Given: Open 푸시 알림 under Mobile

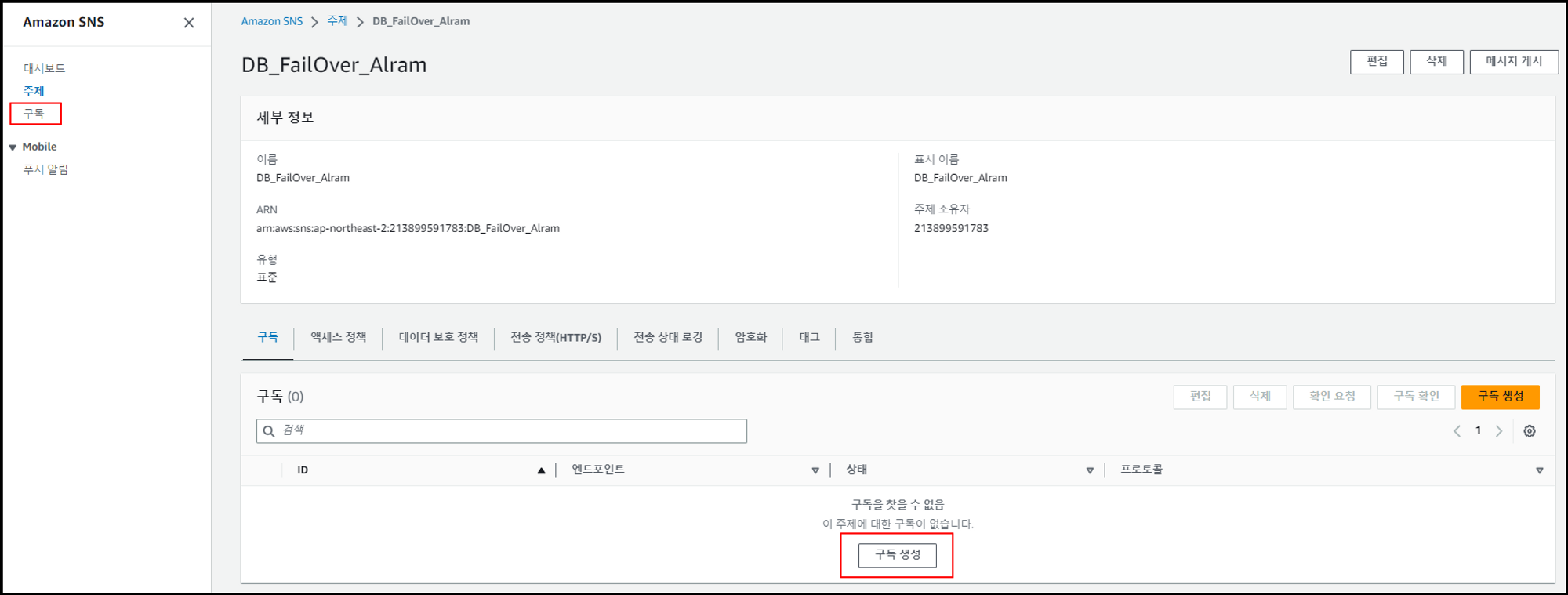Looking at the screenshot, I should click(x=45, y=169).
